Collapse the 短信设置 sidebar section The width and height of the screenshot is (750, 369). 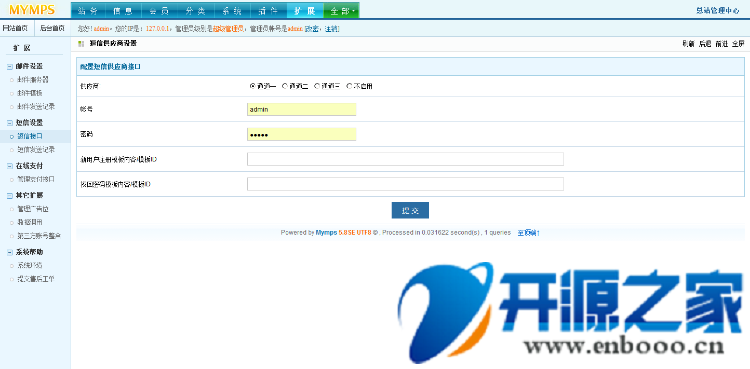click(10, 123)
